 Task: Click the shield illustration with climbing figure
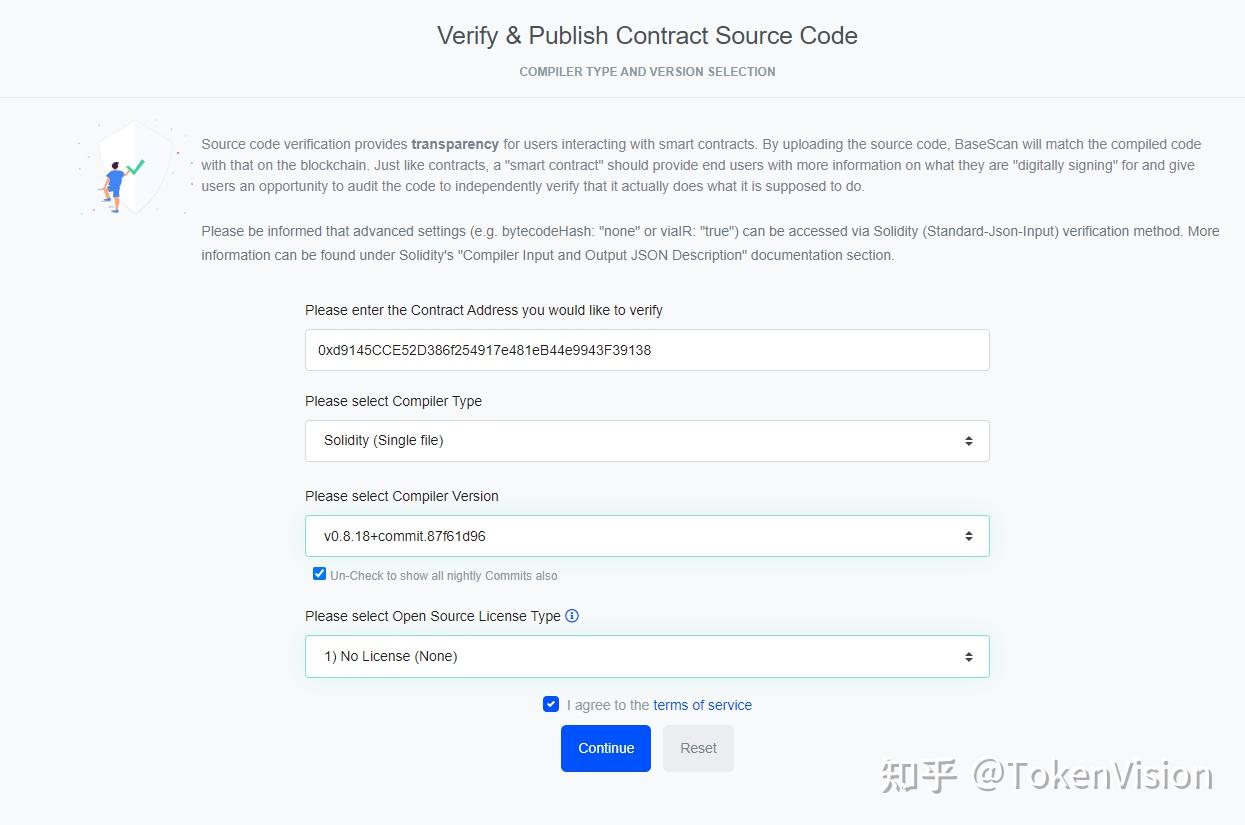[132, 167]
